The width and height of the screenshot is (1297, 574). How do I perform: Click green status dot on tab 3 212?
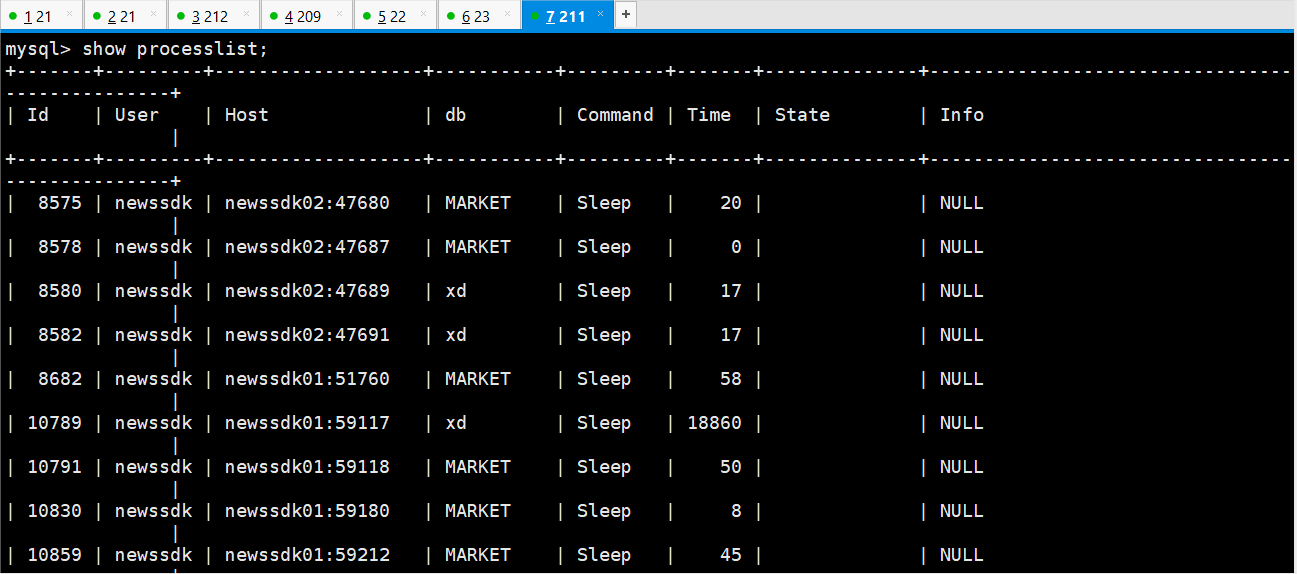coord(180,16)
